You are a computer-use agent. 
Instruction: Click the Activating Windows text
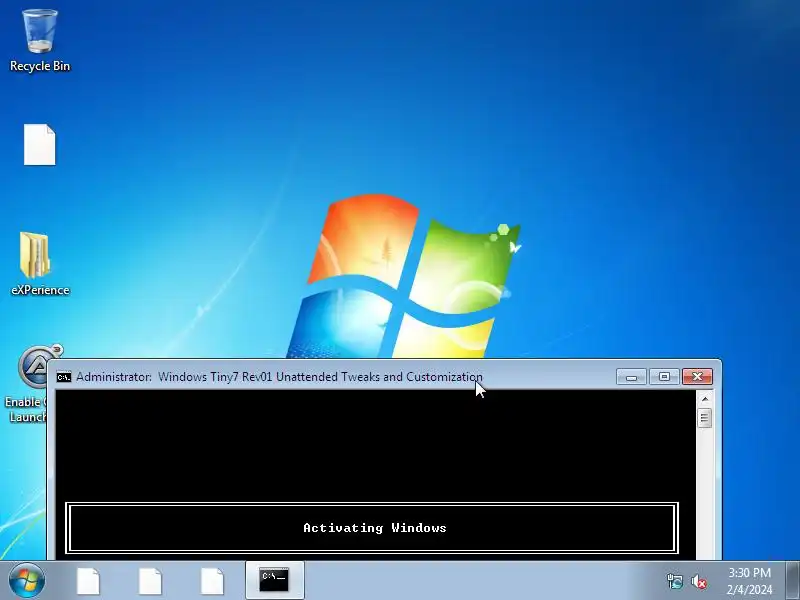coord(374,528)
